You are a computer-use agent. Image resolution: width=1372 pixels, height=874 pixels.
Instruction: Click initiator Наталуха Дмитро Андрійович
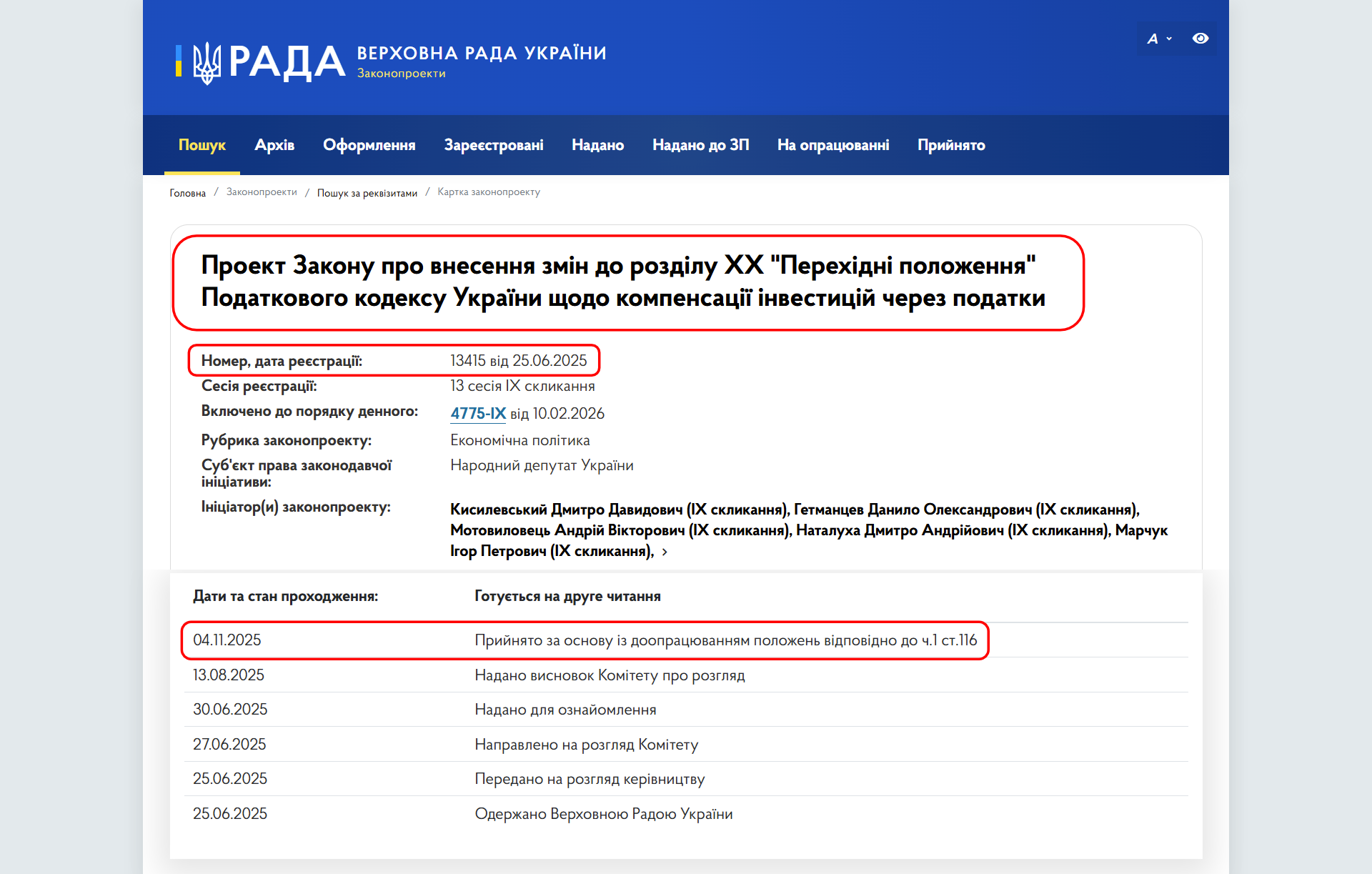pos(900,530)
